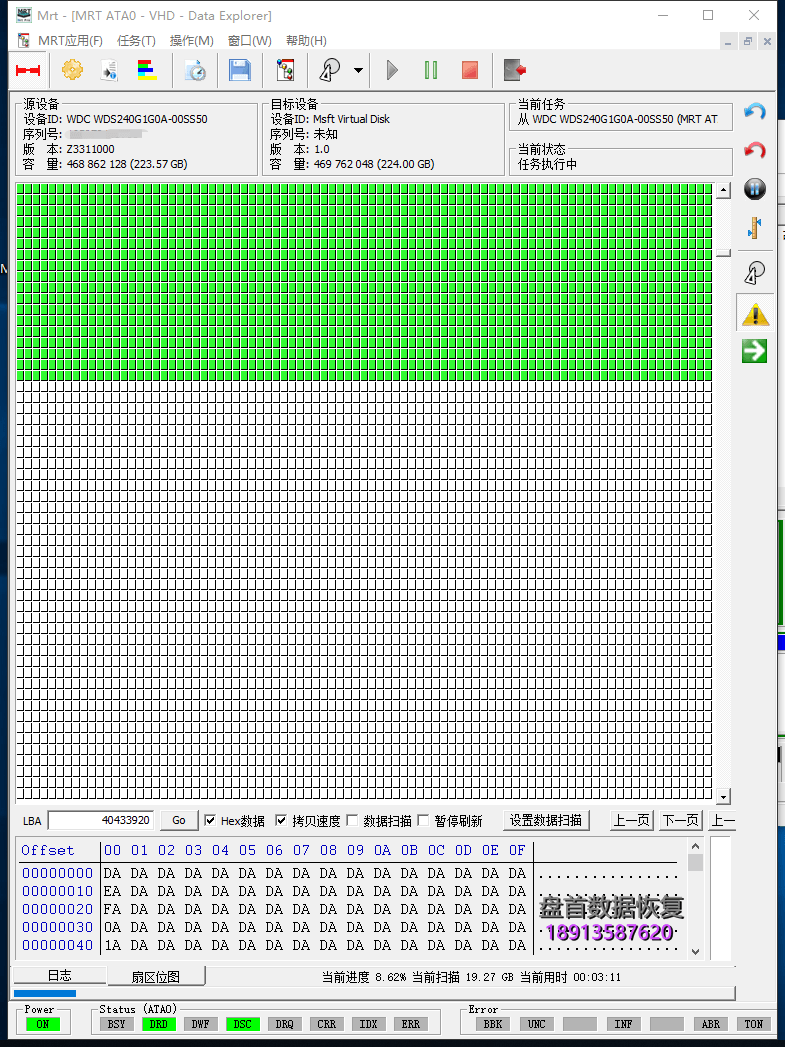This screenshot has width=785, height=1047.
Task: Click the red stop square icon
Action: [x=470, y=69]
